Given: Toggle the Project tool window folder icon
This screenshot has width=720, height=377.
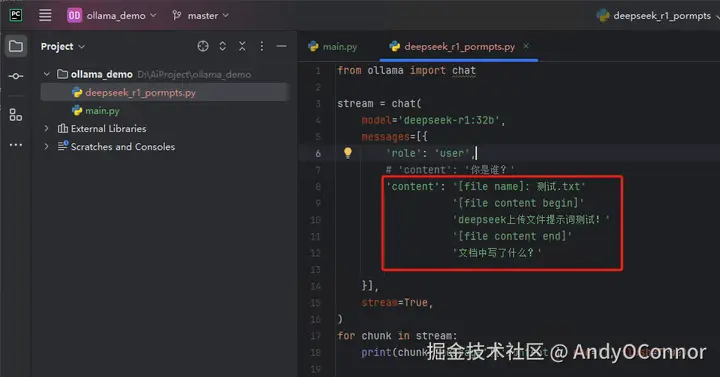Looking at the screenshot, I should pos(16,46).
